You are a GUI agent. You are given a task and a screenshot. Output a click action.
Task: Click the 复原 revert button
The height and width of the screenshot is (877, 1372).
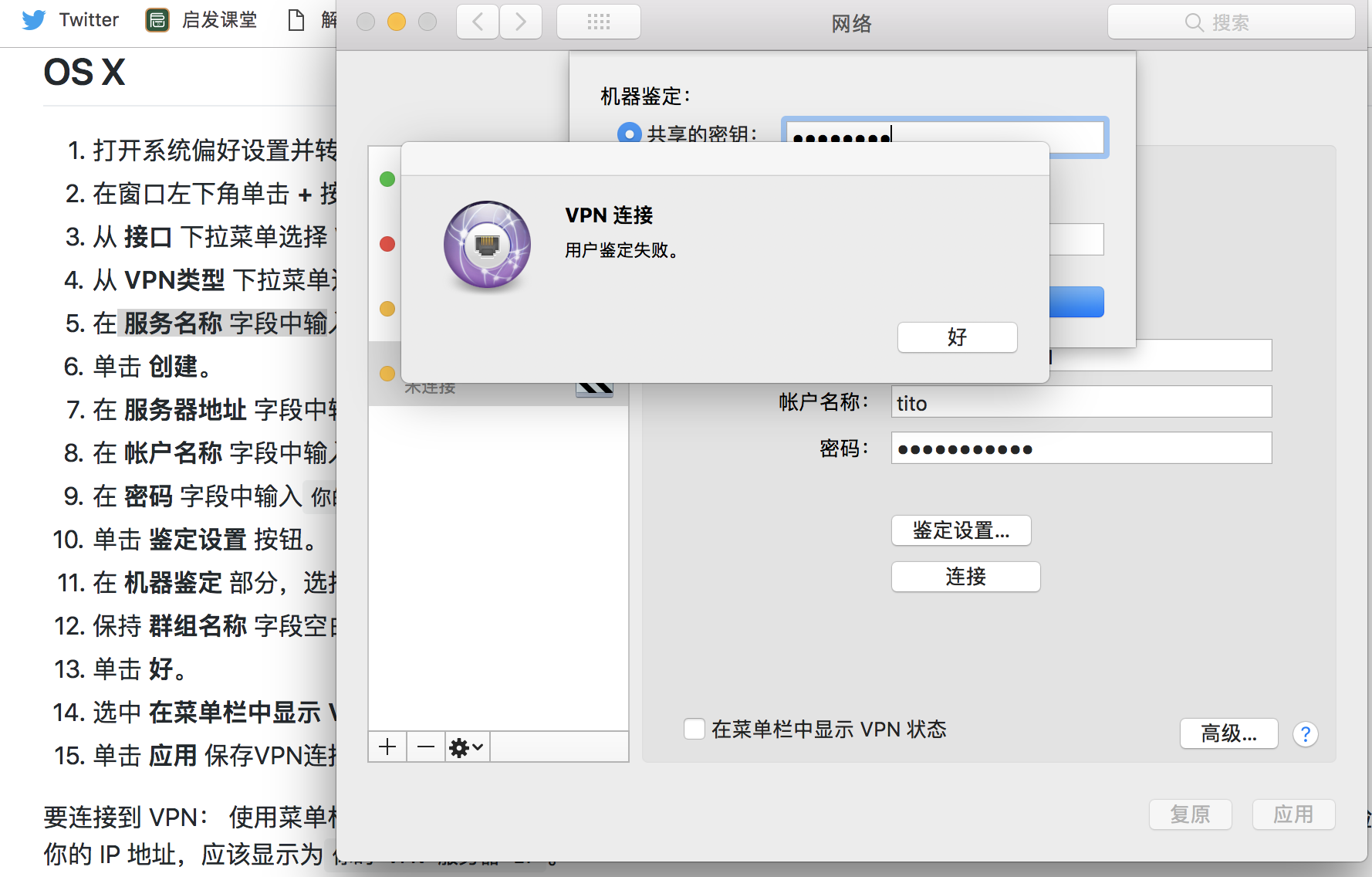(x=1190, y=814)
